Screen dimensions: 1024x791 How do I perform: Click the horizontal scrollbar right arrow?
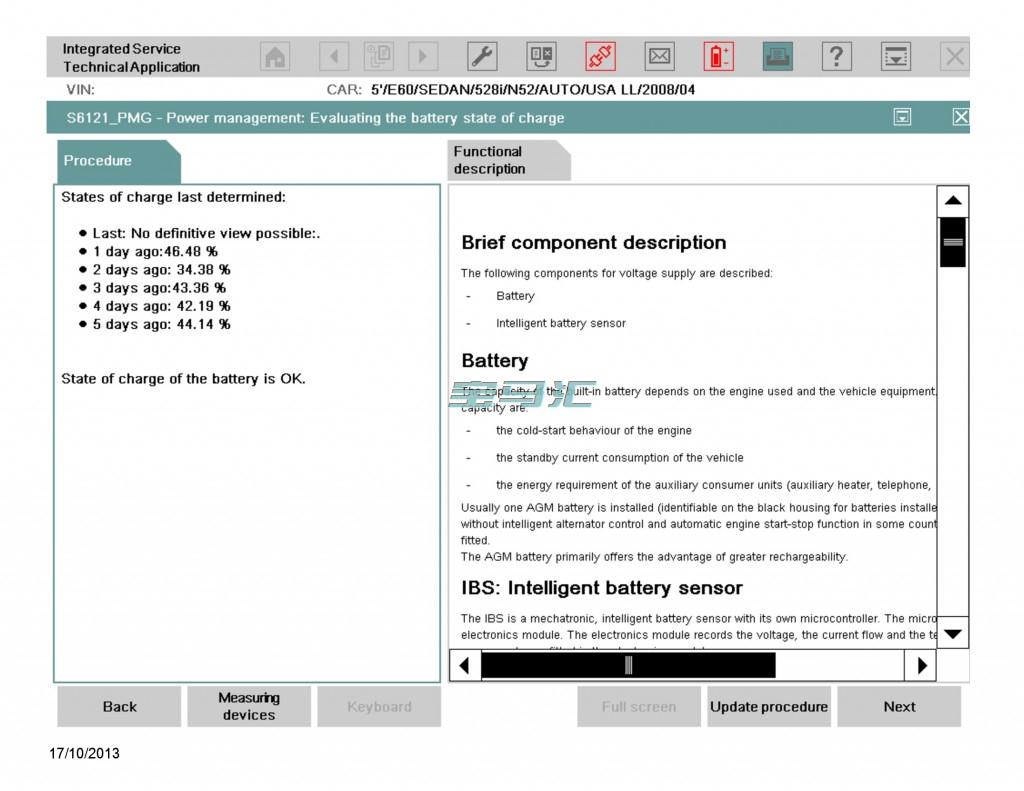pyautogui.click(x=920, y=666)
